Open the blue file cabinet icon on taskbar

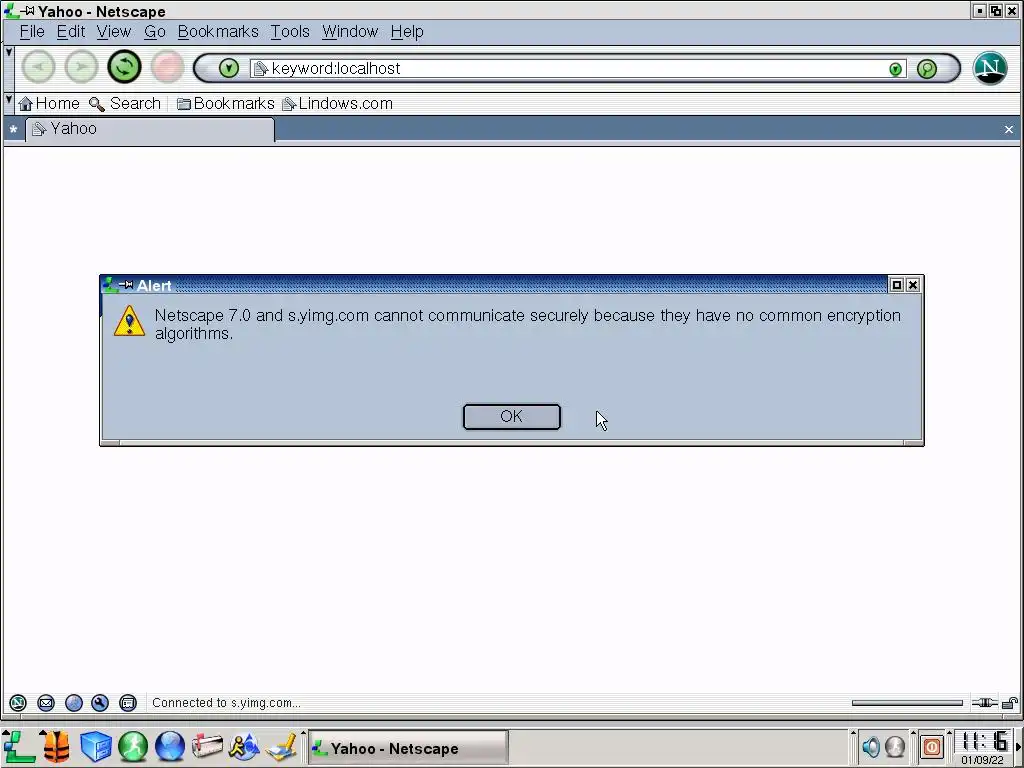pos(95,747)
